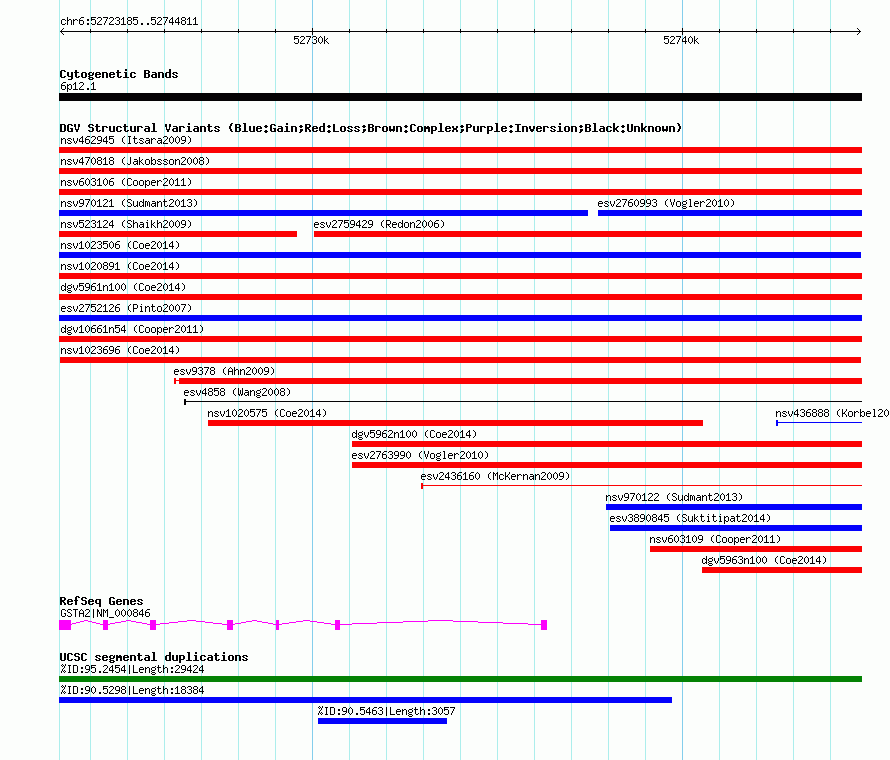Select the black cytogenetic band bar
This screenshot has height=760, width=890.
pos(460,97)
